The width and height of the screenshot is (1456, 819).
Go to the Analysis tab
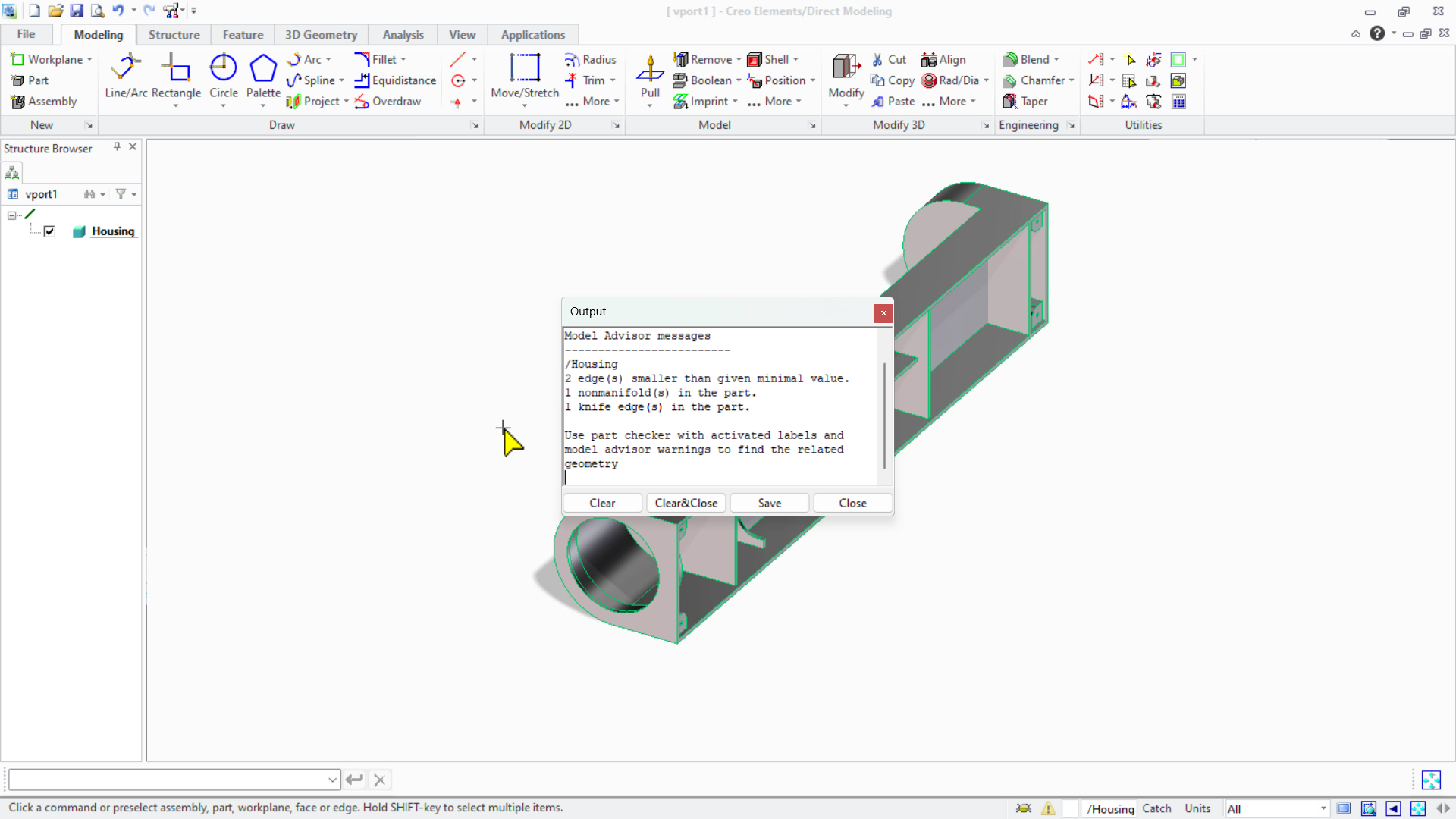tap(403, 35)
